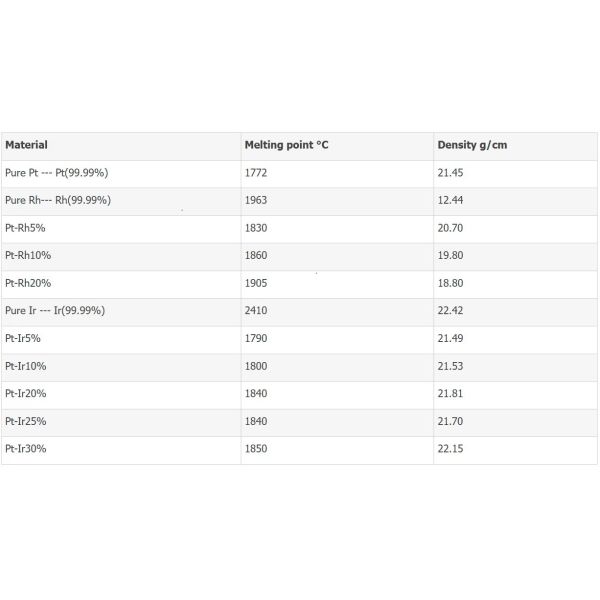
Task: Click the Pt-Ir5% material cell
Action: tap(23, 339)
